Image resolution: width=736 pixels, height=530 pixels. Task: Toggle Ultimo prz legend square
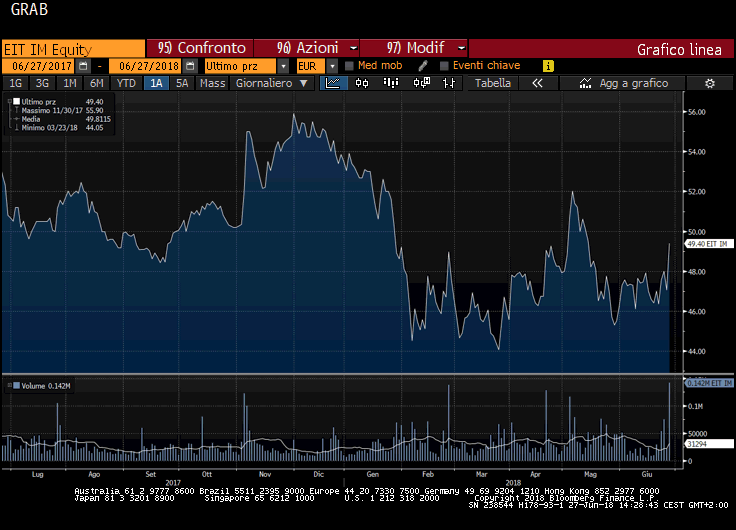pos(16,101)
